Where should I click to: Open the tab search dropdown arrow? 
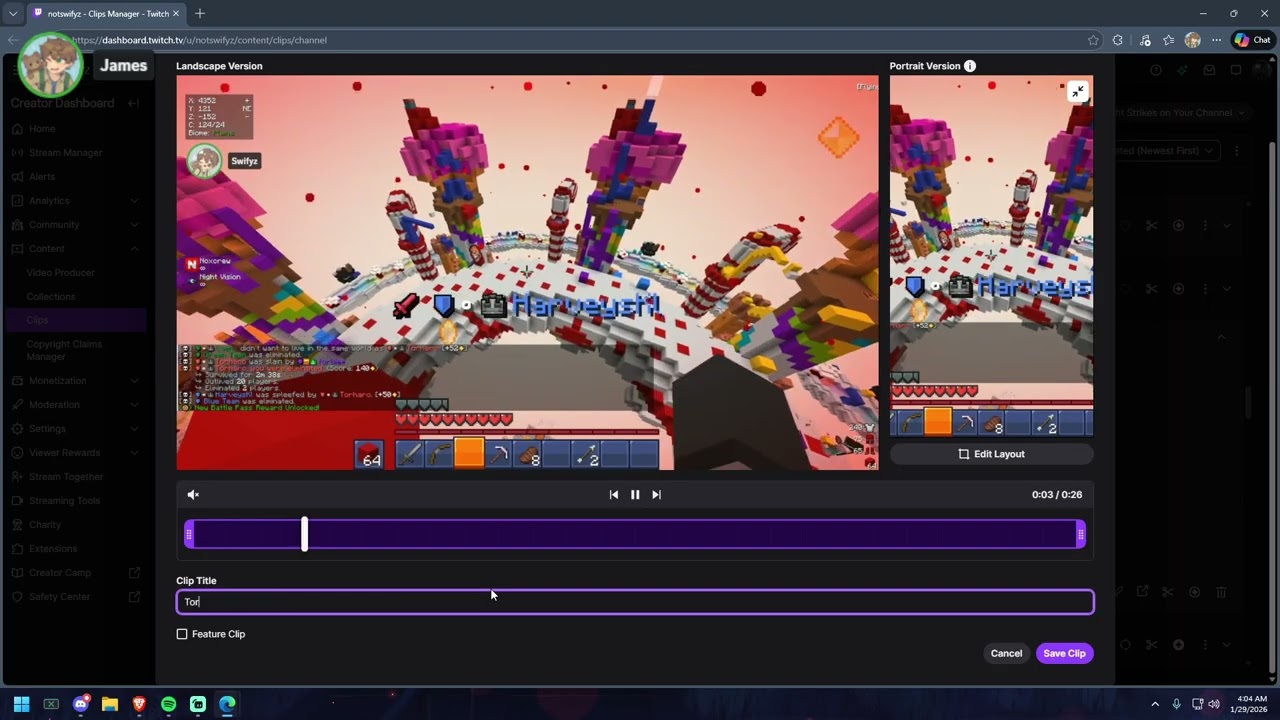[12, 13]
